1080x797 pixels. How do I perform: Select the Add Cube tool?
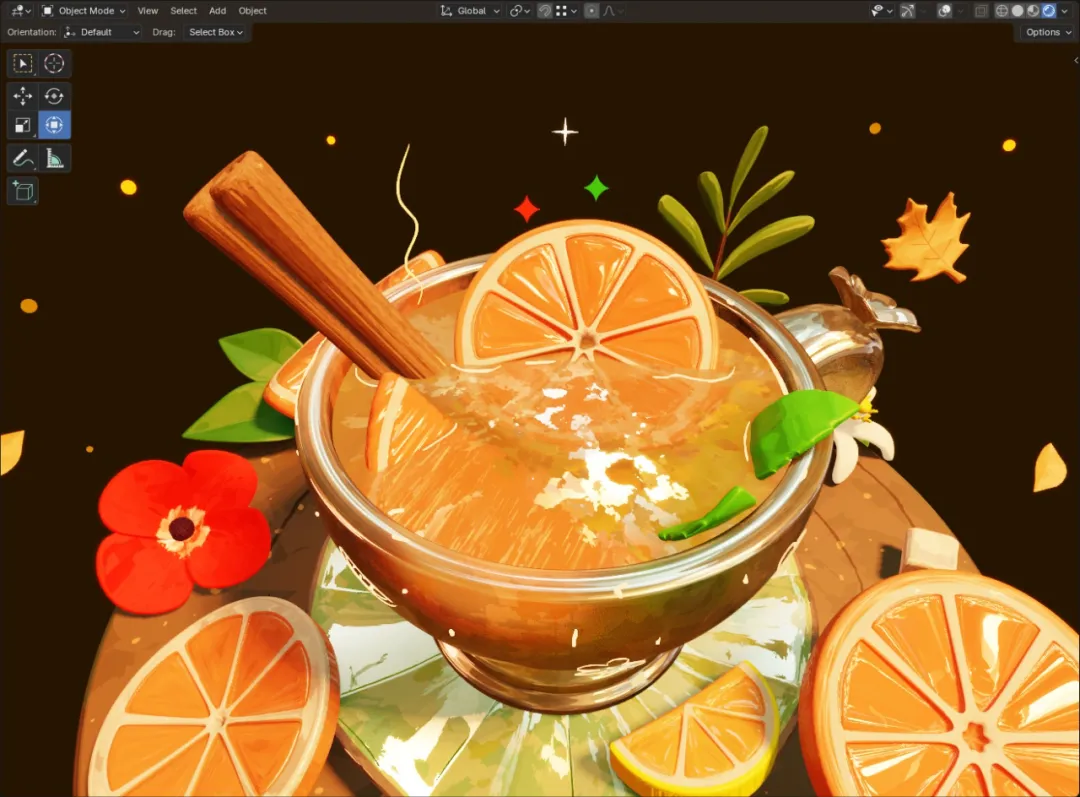(23, 191)
